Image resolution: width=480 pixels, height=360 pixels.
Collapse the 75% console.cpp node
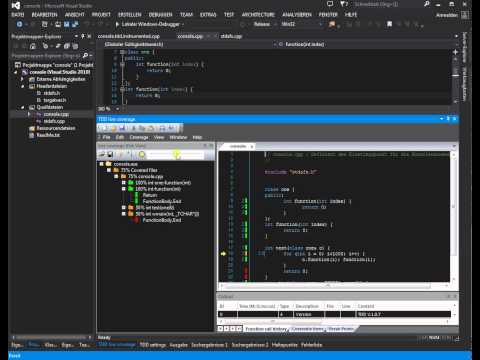click(116, 176)
